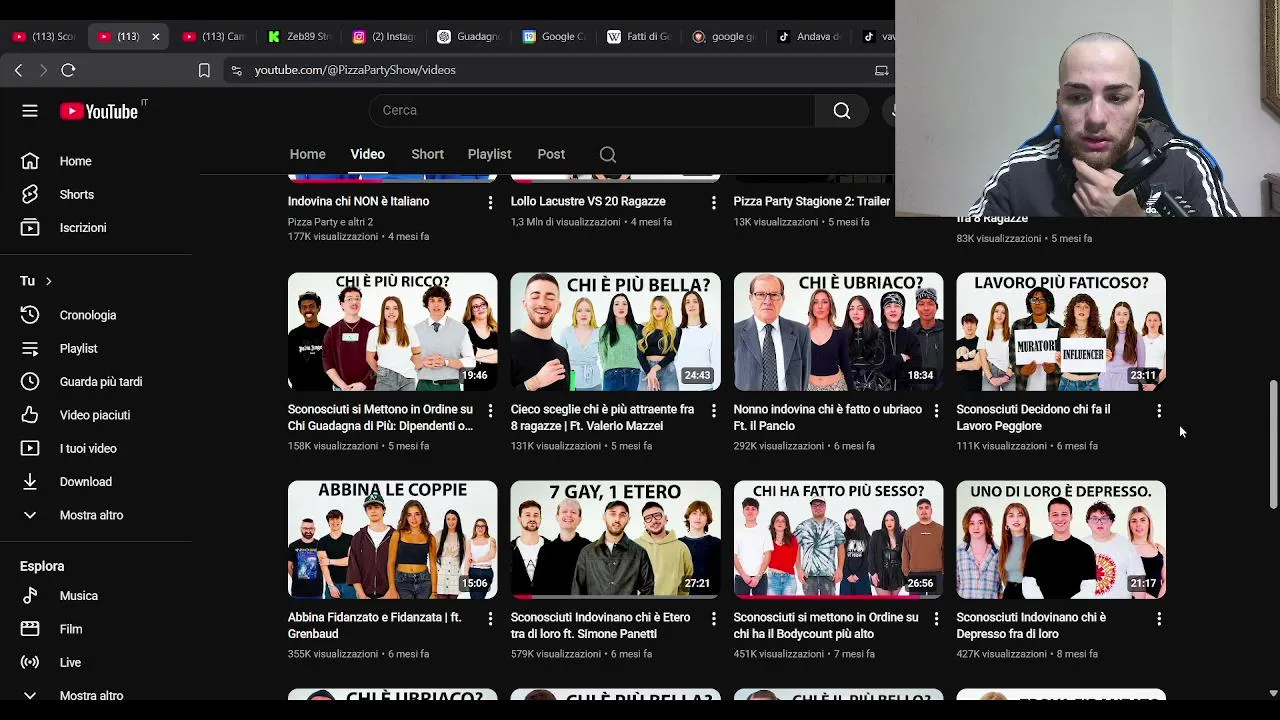The height and width of the screenshot is (720, 1280).
Task: Open the CHI HA FATTO PIÙ SESSO thumbnail
Action: coord(838,539)
